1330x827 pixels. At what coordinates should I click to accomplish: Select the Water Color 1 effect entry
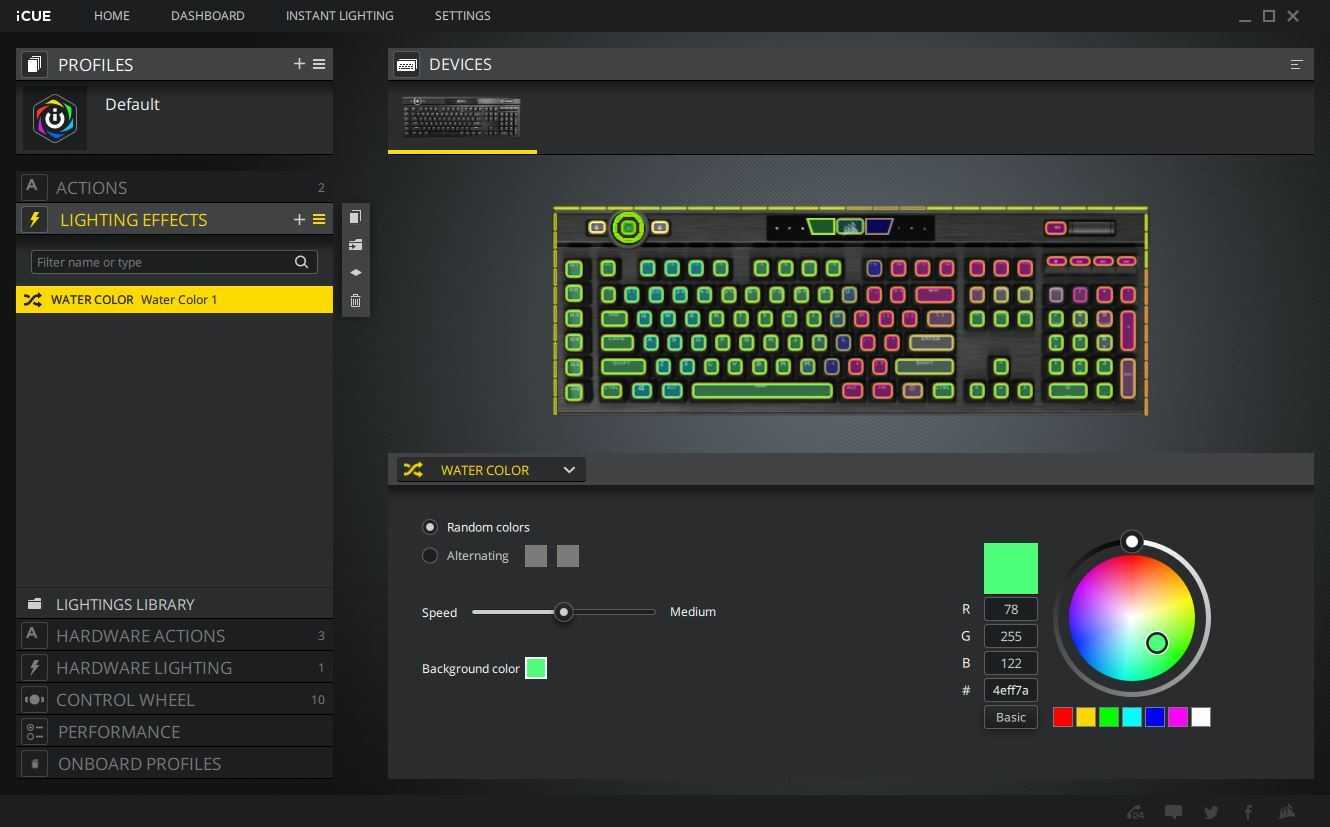click(x=174, y=300)
